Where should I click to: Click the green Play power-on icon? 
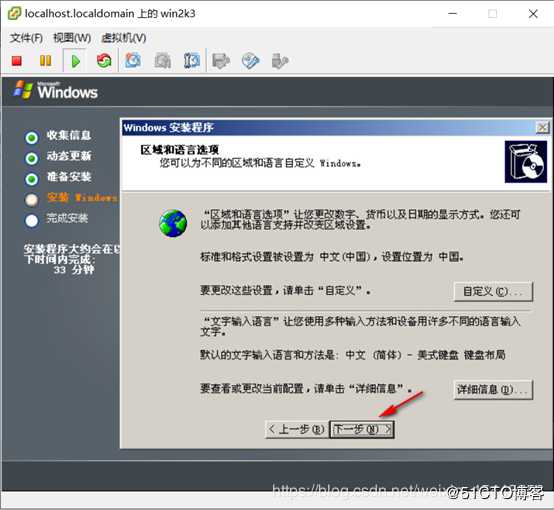coord(75,61)
